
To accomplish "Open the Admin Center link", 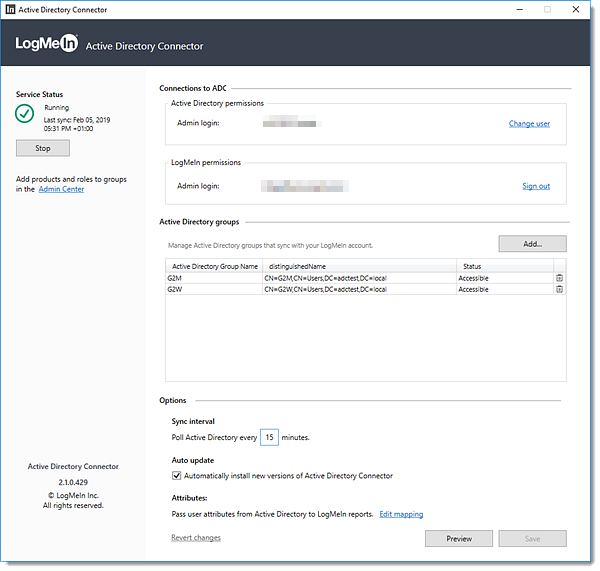I will tap(61, 189).
